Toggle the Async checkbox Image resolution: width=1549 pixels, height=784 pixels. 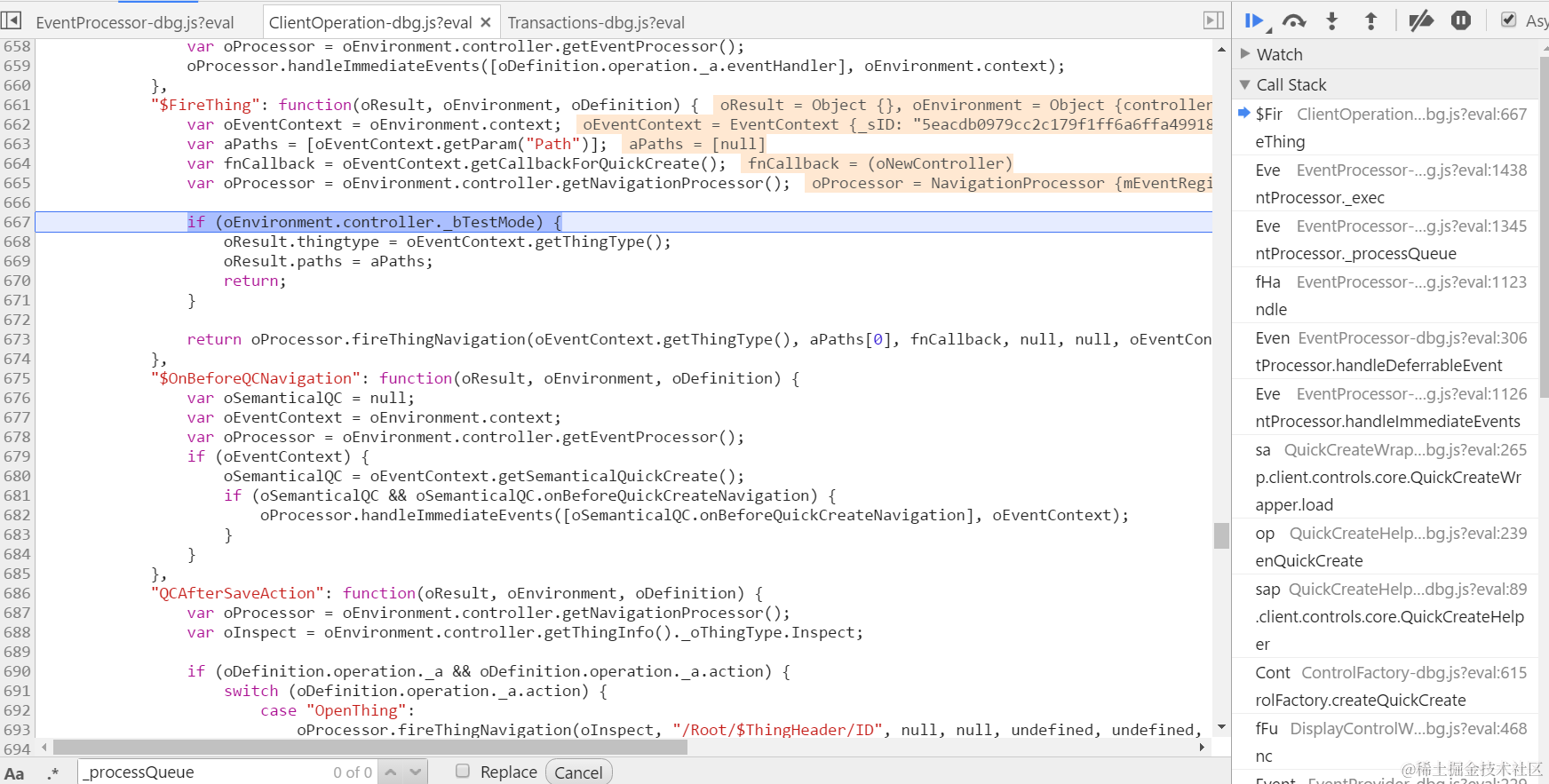click(1508, 20)
